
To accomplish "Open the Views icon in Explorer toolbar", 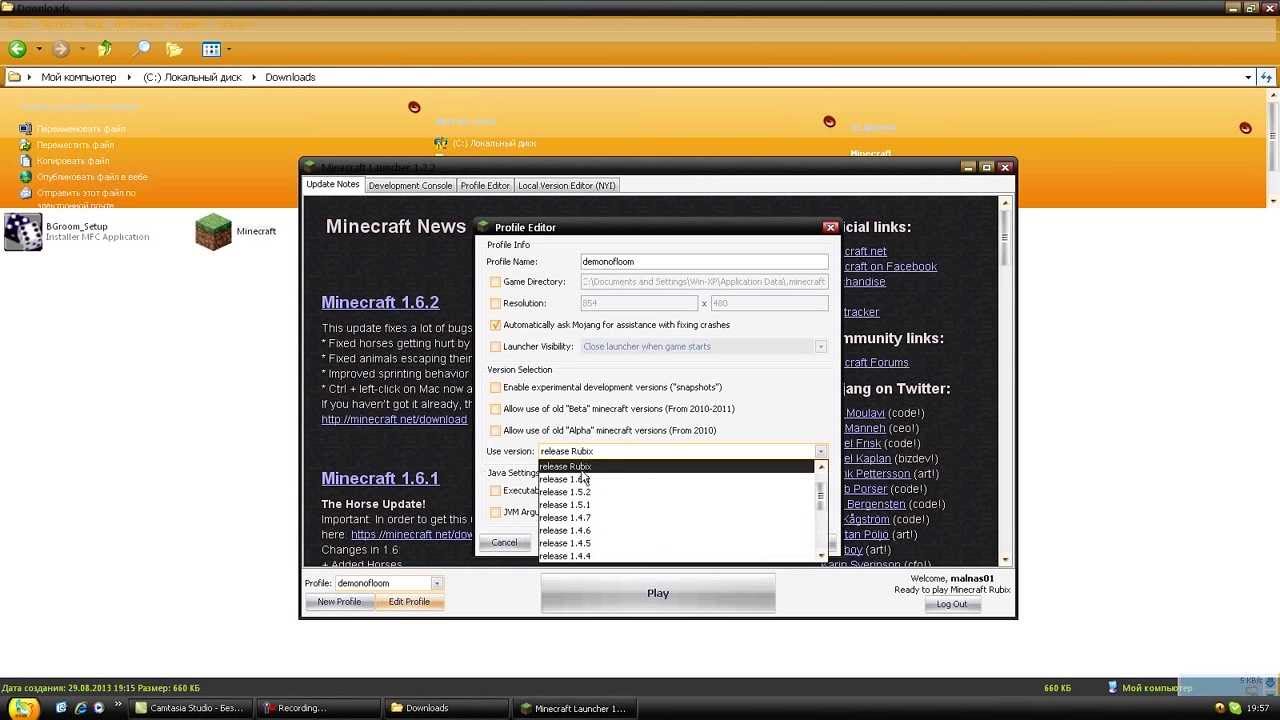I will (x=211, y=49).
